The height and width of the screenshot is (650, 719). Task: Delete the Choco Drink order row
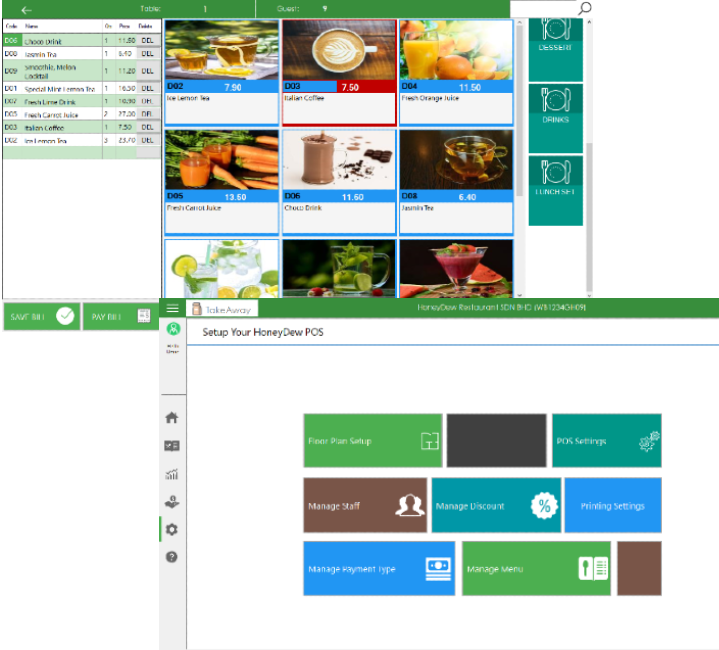(x=147, y=41)
